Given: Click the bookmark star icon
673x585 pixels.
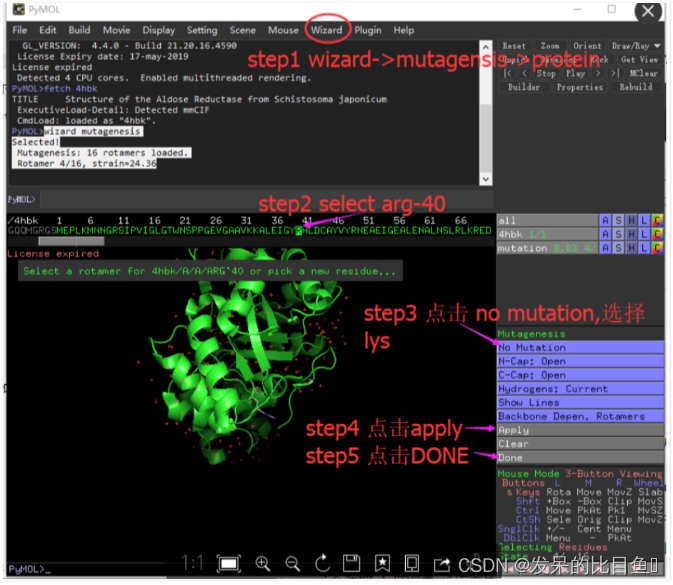Looking at the screenshot, I should pos(382,563).
